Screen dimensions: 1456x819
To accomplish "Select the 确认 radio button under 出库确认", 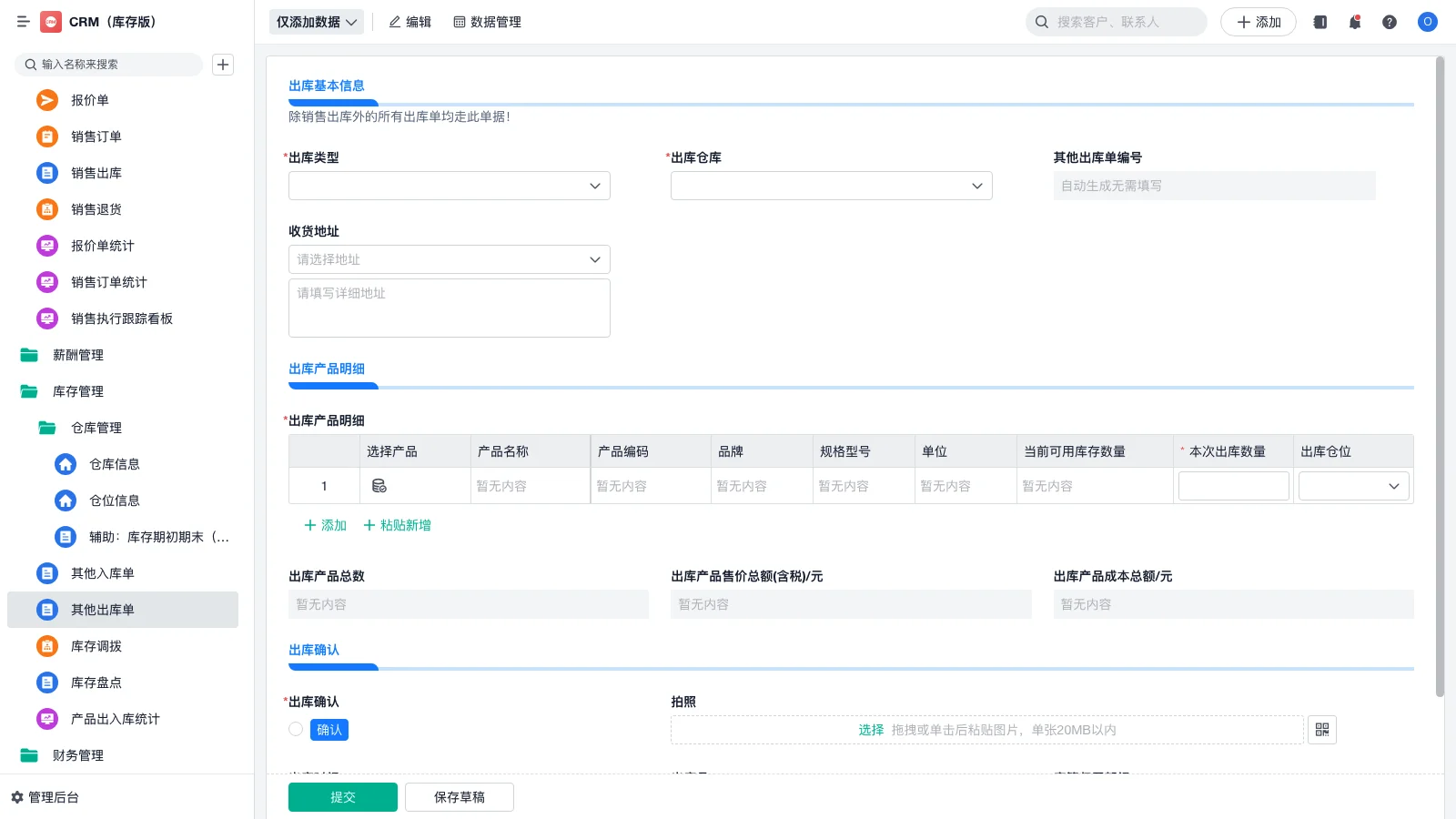I will tap(295, 729).
